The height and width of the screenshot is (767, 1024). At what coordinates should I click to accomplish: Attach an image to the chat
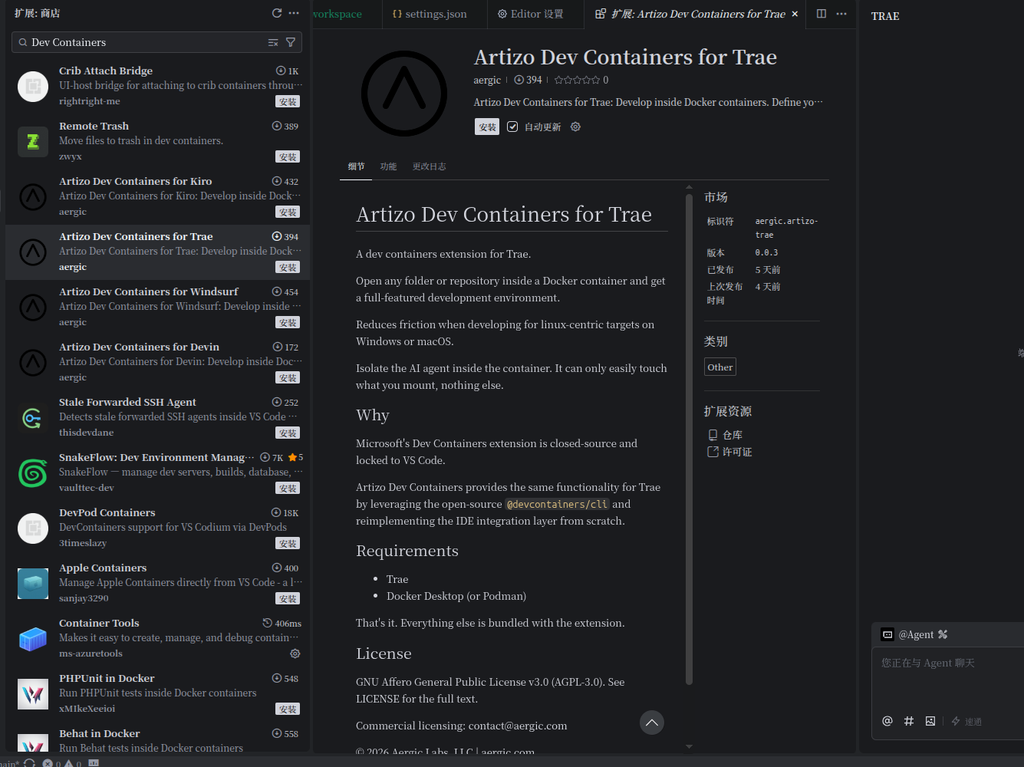930,721
